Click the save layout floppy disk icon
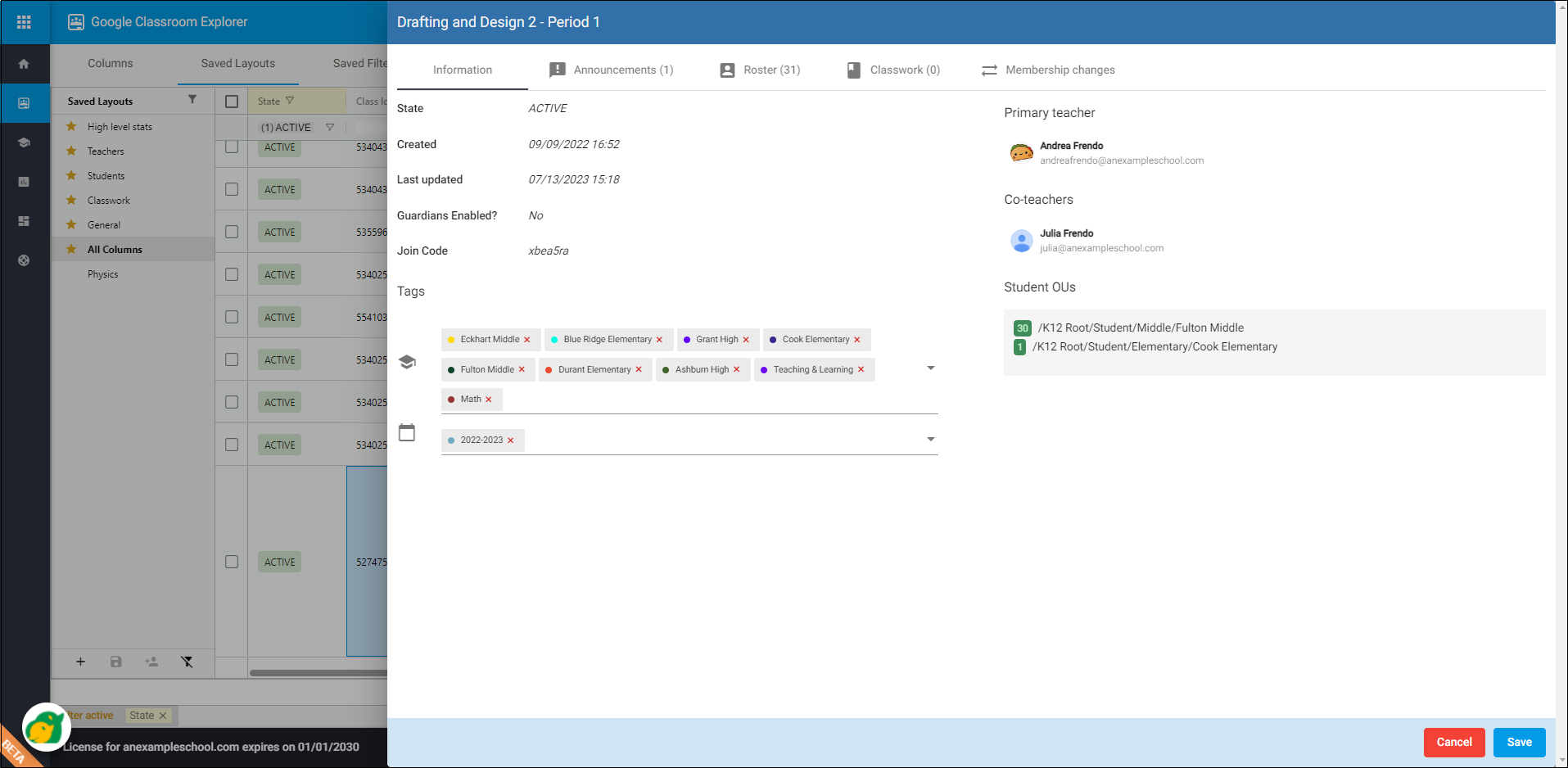The image size is (1568, 768). click(x=116, y=662)
